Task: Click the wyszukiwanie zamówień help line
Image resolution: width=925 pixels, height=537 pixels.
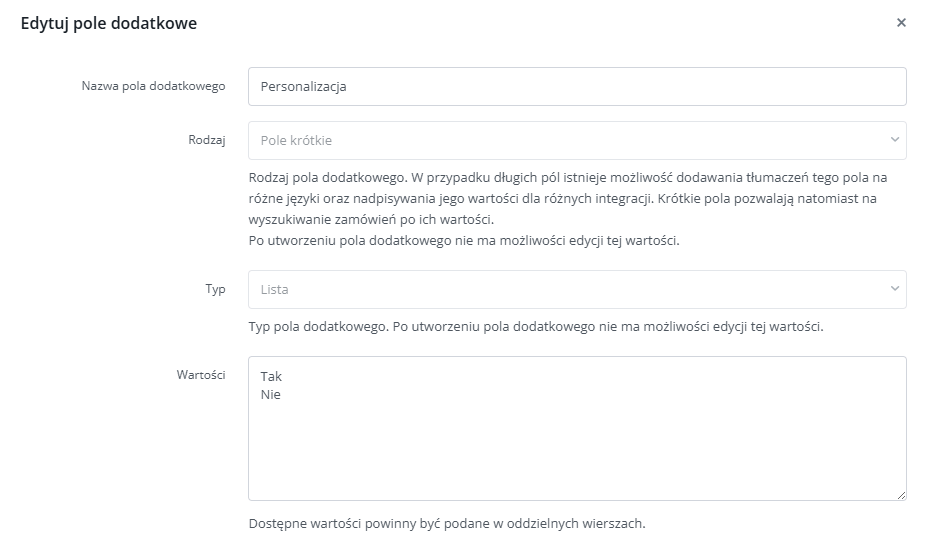Action: click(x=371, y=220)
